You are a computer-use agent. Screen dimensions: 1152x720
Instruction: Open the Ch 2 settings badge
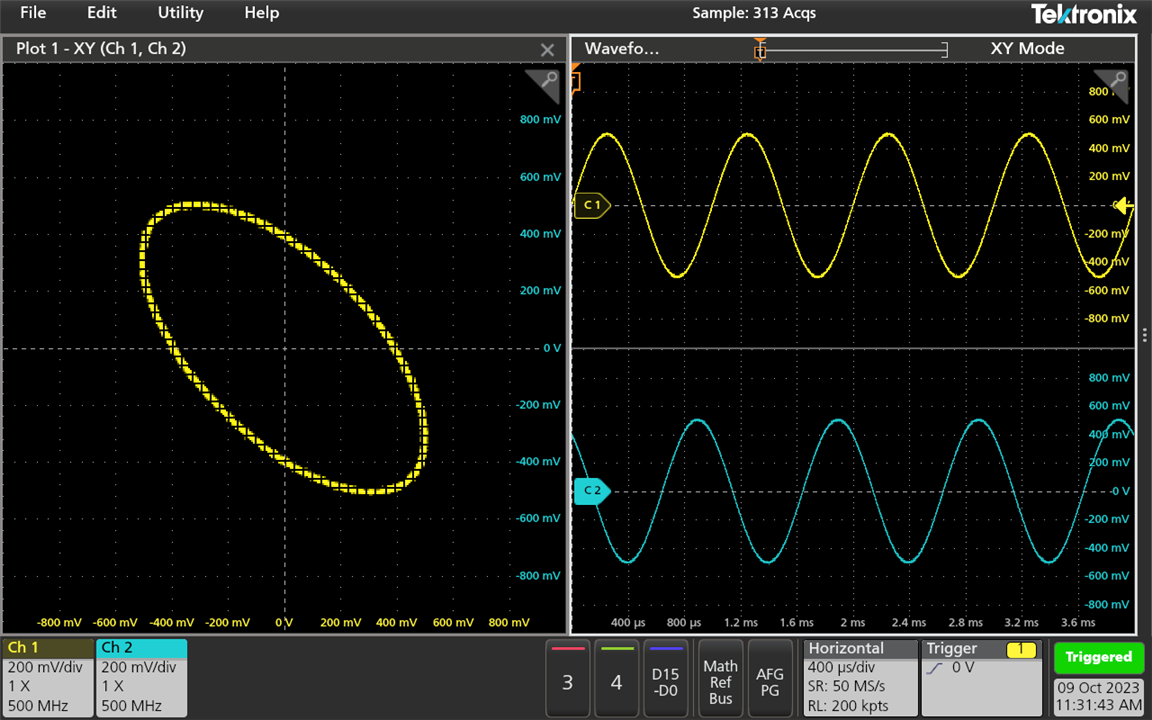click(141, 677)
